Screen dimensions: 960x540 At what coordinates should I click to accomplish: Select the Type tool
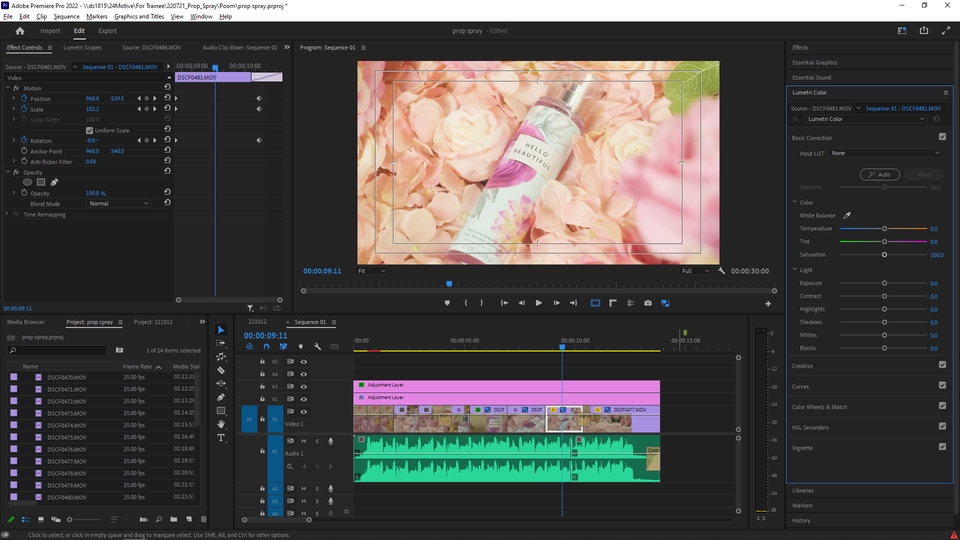(x=221, y=437)
